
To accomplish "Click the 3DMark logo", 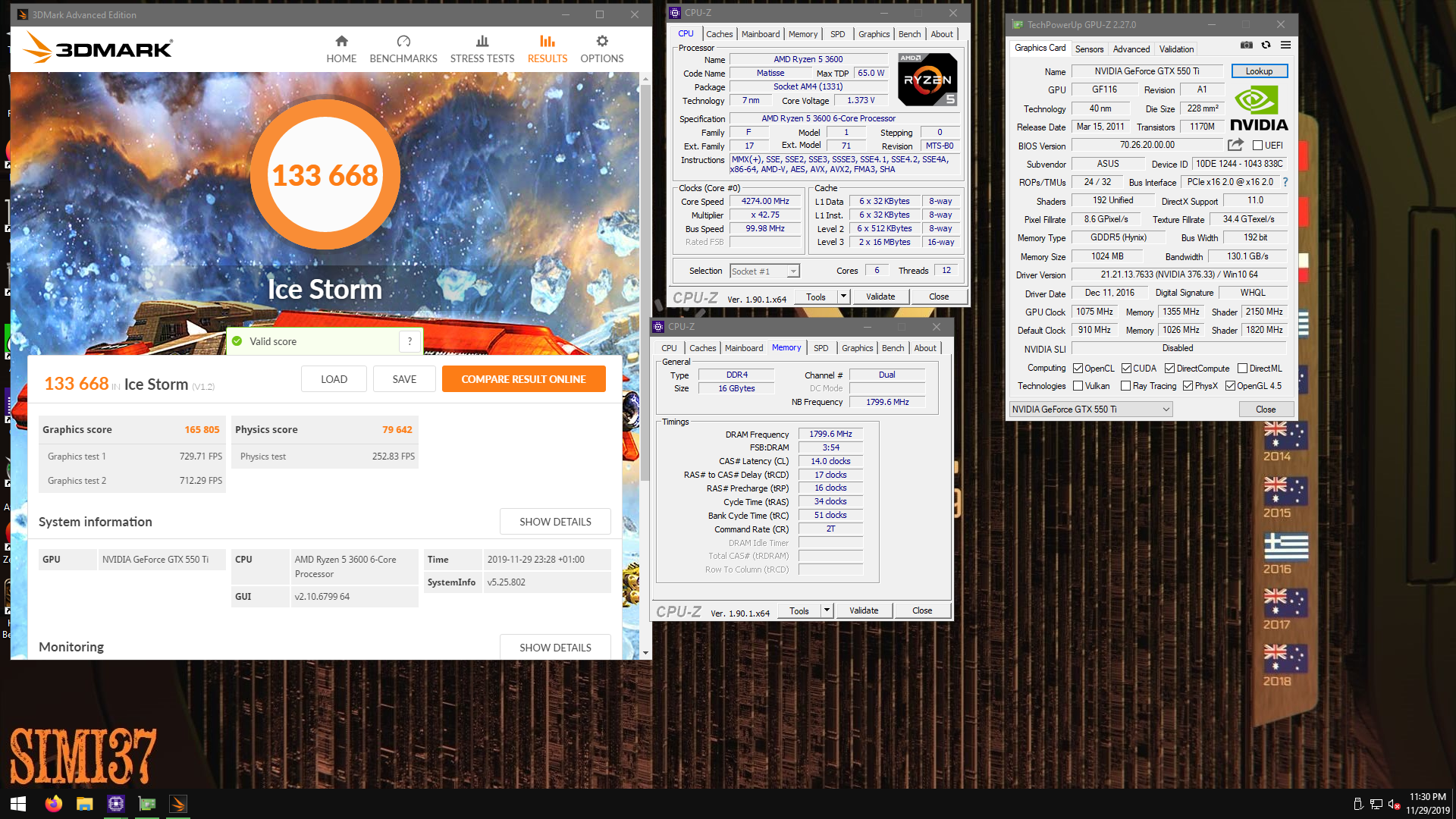I will tap(98, 49).
